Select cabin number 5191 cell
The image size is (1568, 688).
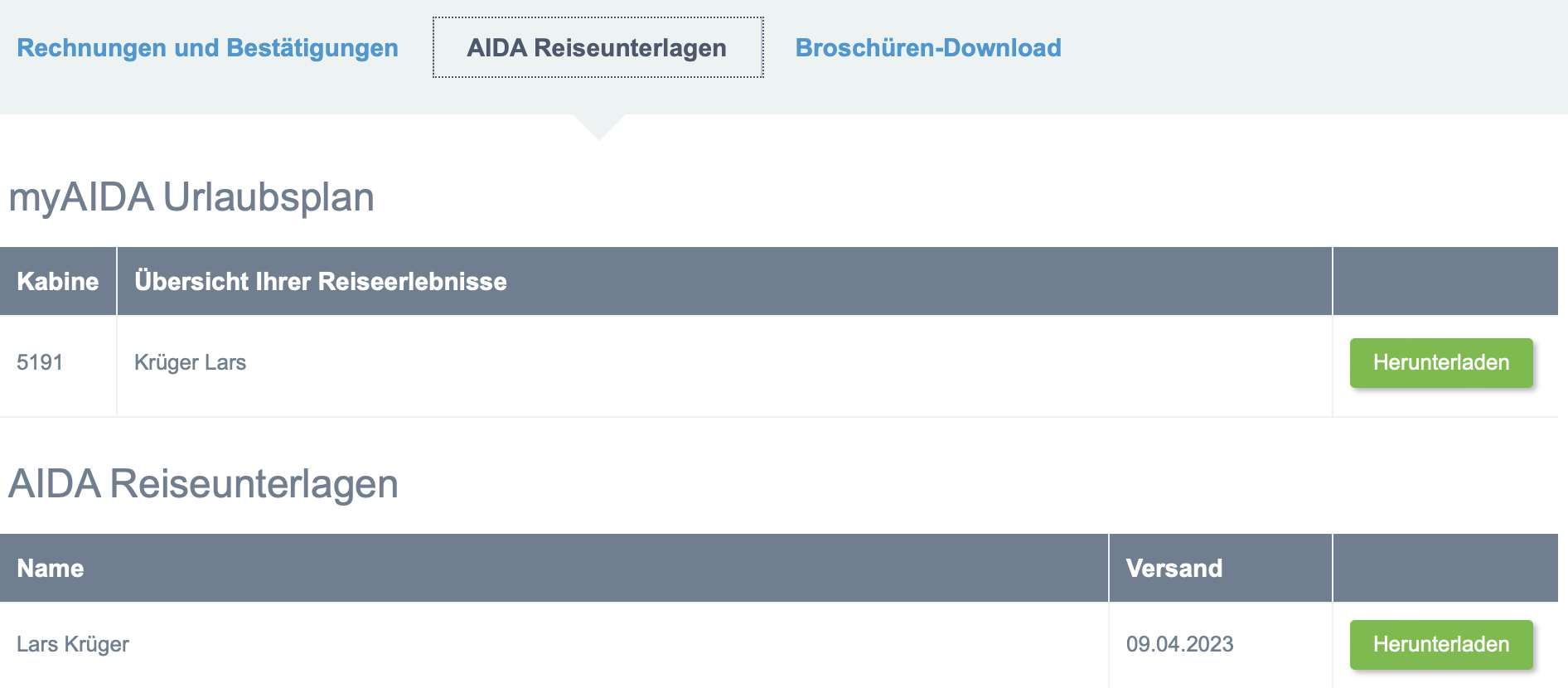coord(40,363)
